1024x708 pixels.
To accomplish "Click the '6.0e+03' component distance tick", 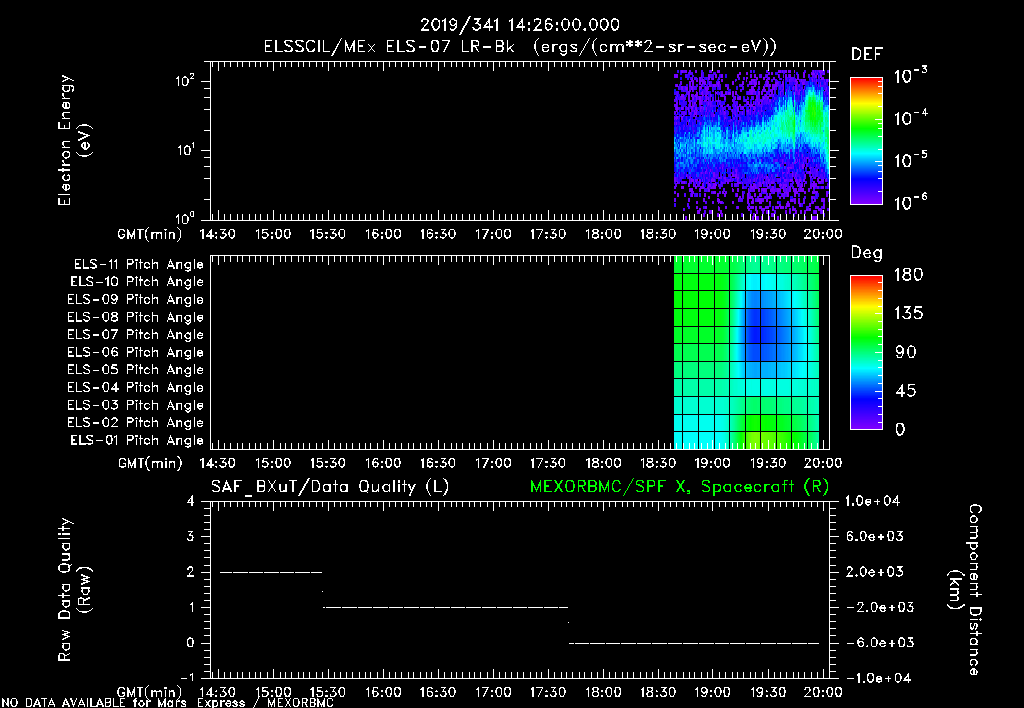I will 875,536.
